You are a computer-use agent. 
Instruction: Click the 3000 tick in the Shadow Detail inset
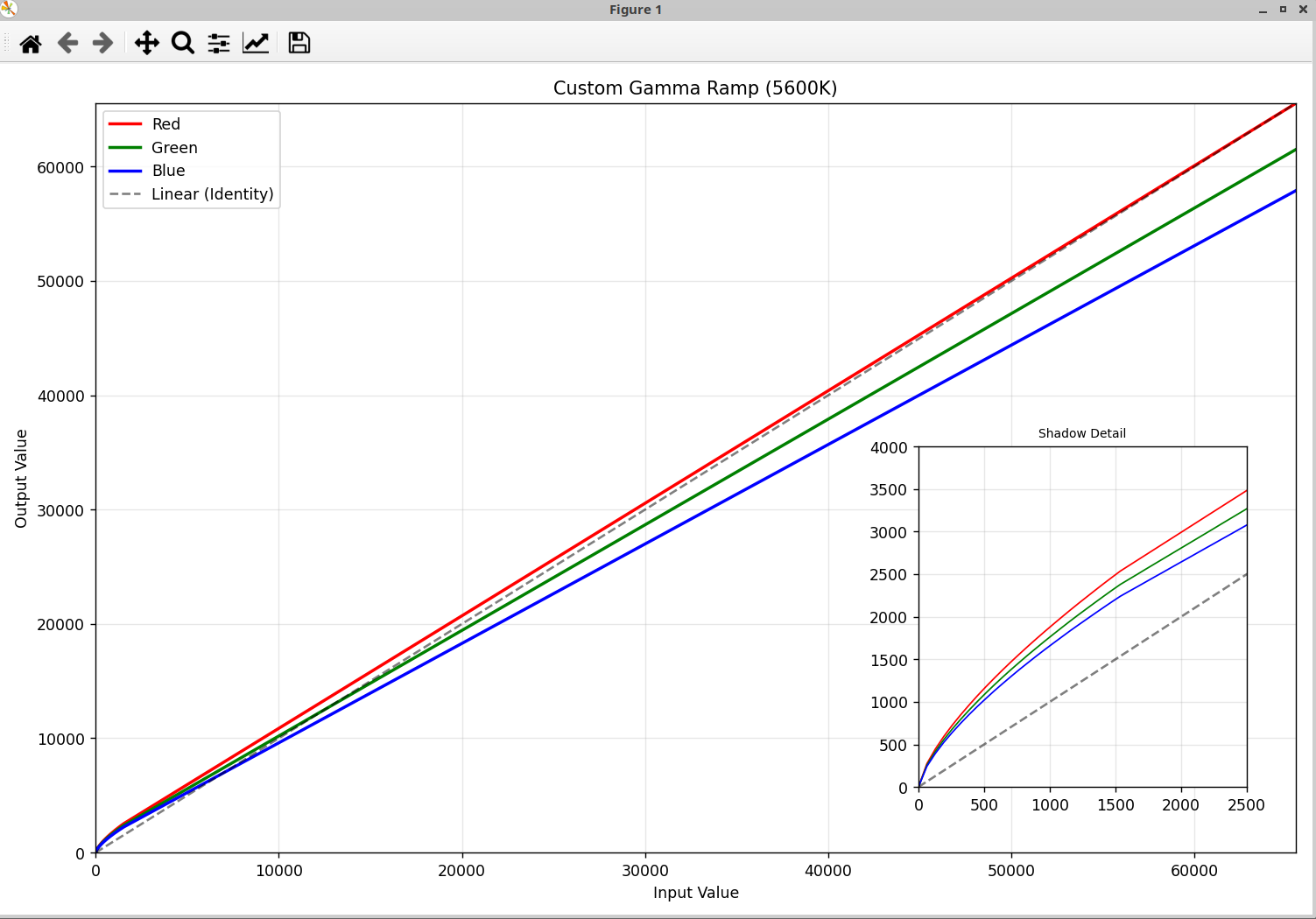click(x=889, y=533)
